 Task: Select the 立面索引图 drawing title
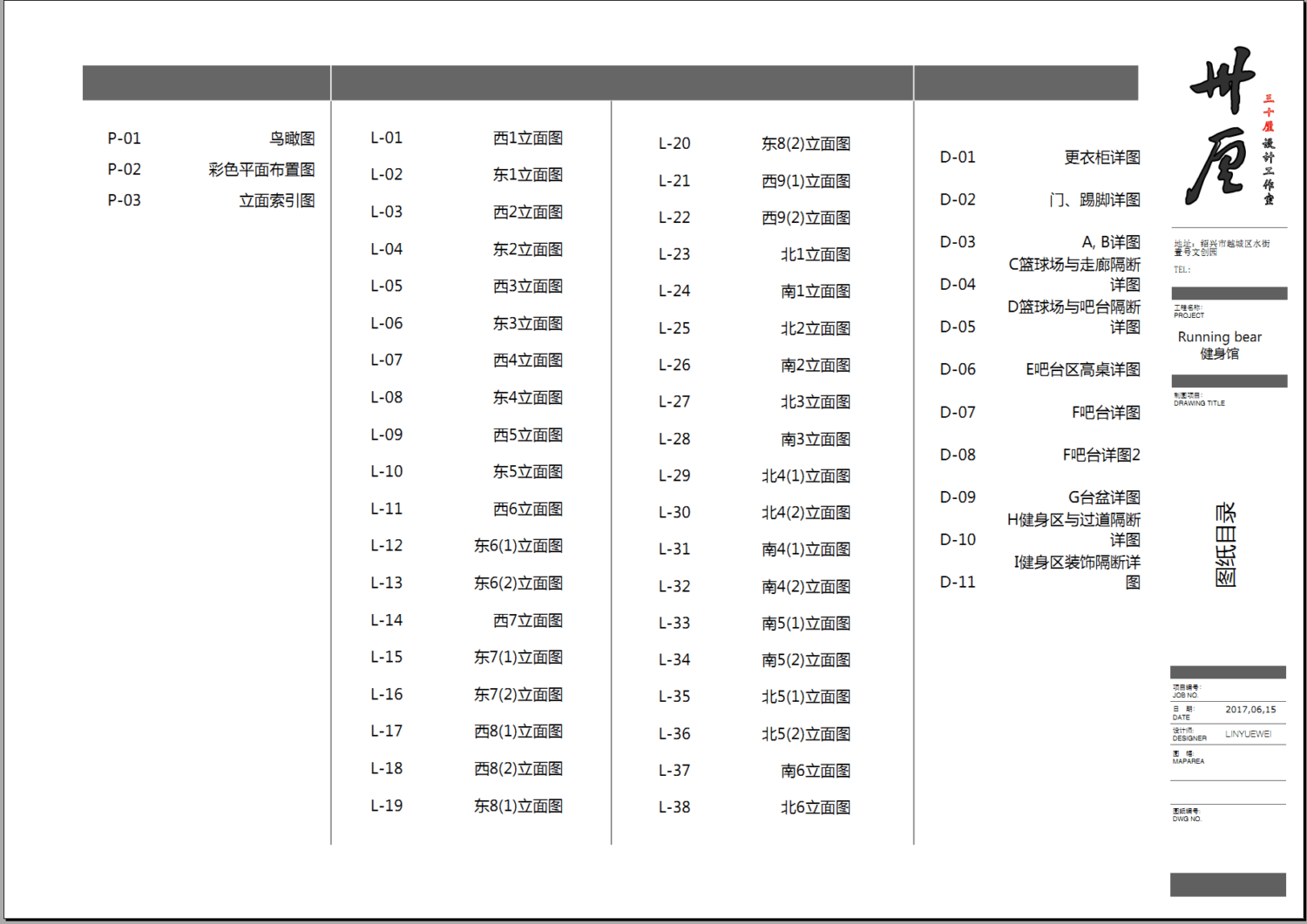pyautogui.click(x=276, y=200)
